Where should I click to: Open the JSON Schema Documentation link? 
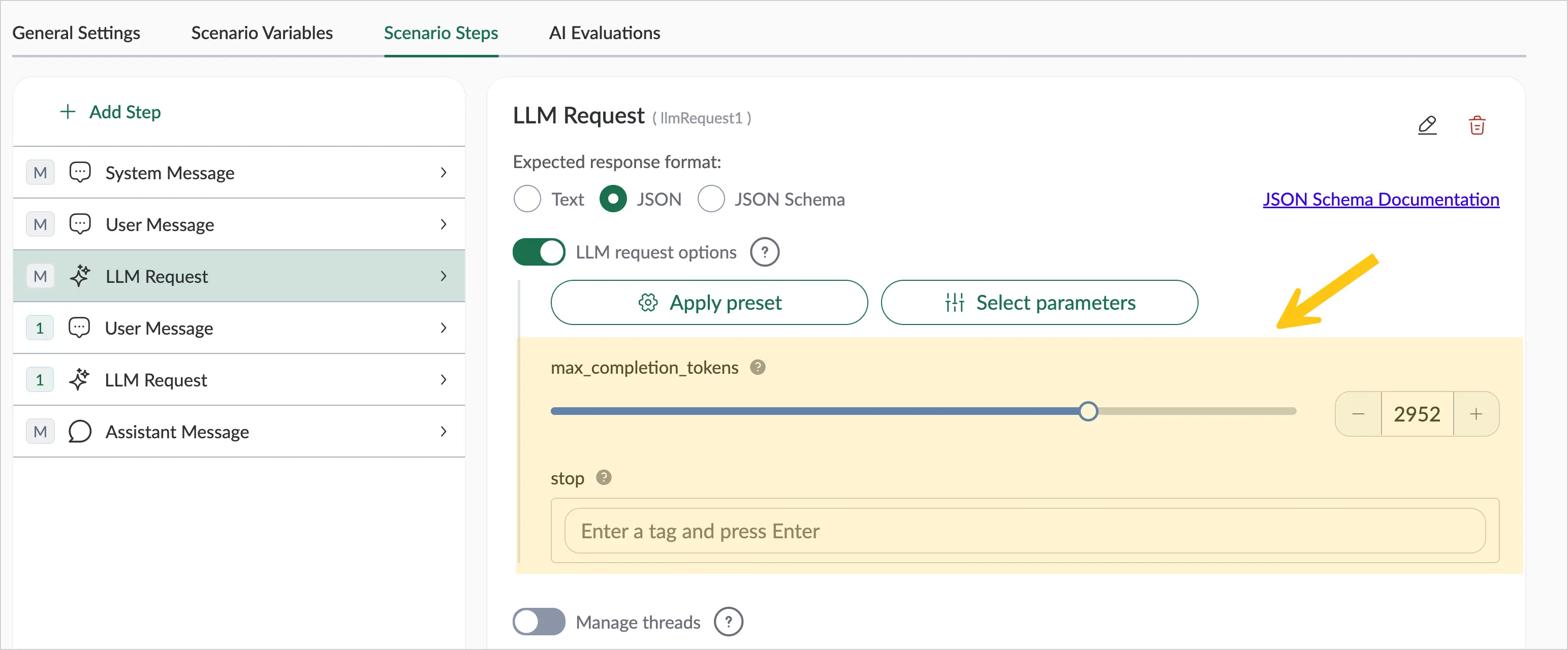1381,199
